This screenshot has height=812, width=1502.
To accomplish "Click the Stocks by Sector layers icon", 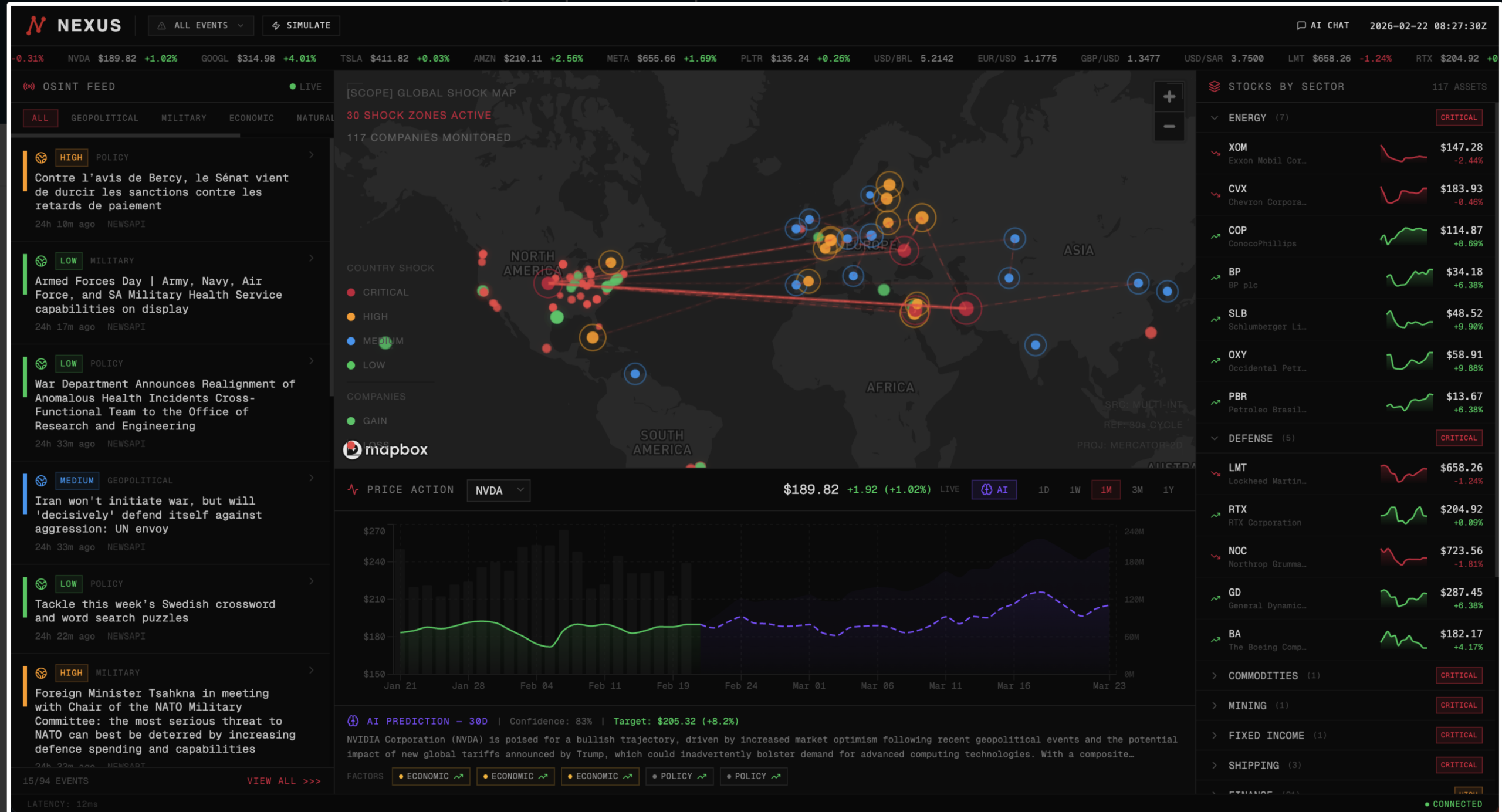I will pyautogui.click(x=1215, y=86).
